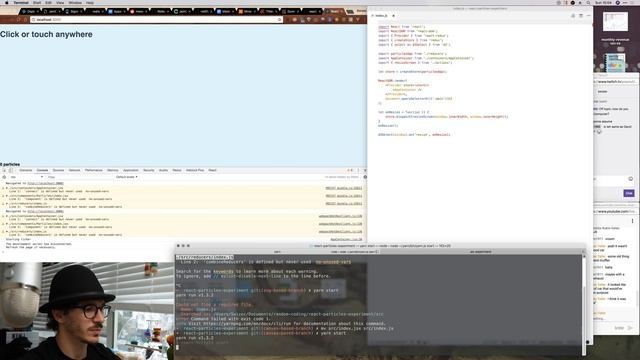Open the Terminal menu in menu bar
This screenshot has width=640, height=360.
(21, 2)
